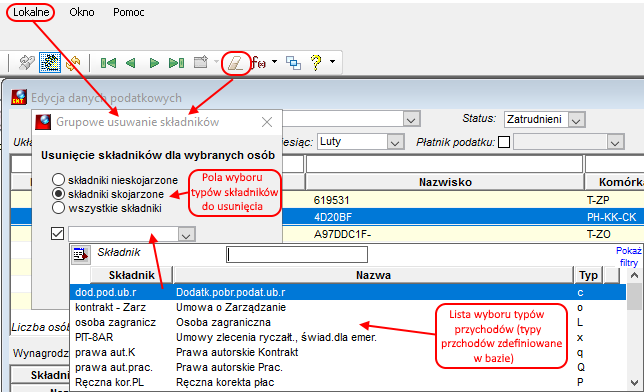
Task: Click the Nazwisko column header
Action: [x=445, y=182]
